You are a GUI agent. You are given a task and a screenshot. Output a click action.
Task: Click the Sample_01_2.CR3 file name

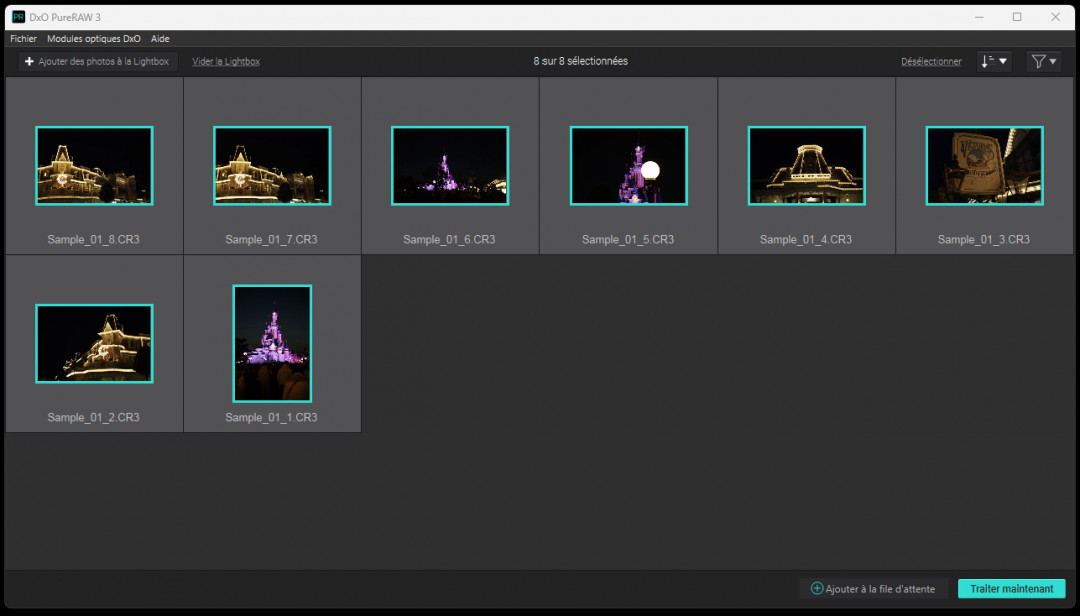[x=94, y=418]
